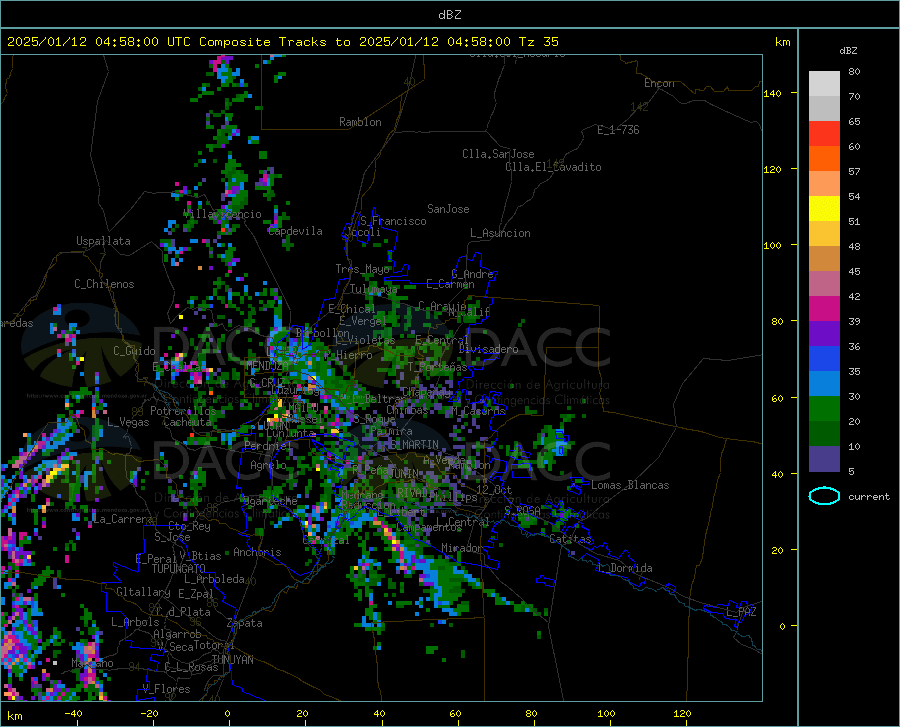Click the MENDOZA city label
This screenshot has height=727, width=900.
coord(267,365)
